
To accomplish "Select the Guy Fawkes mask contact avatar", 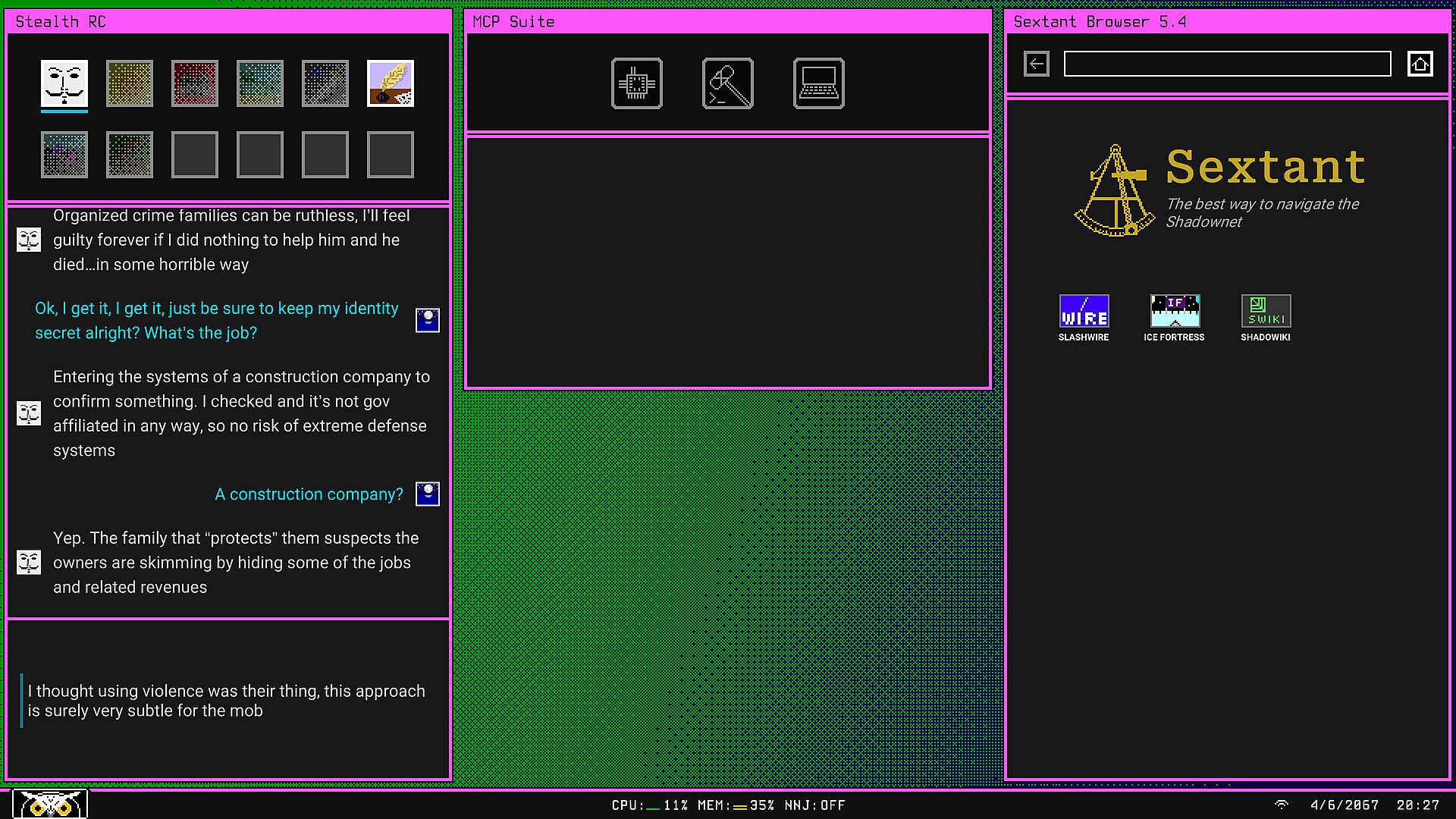I will pyautogui.click(x=64, y=83).
